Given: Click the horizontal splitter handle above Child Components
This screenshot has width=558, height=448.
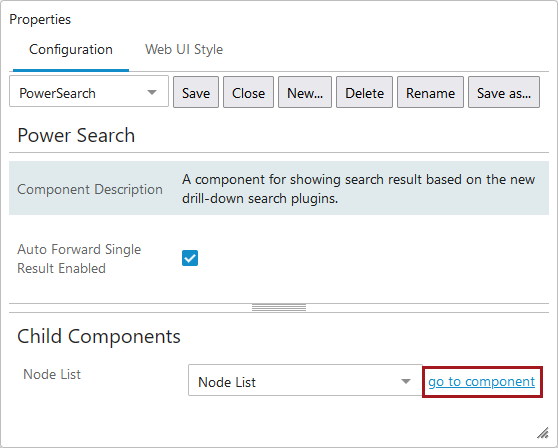Looking at the screenshot, I should click(x=279, y=307).
